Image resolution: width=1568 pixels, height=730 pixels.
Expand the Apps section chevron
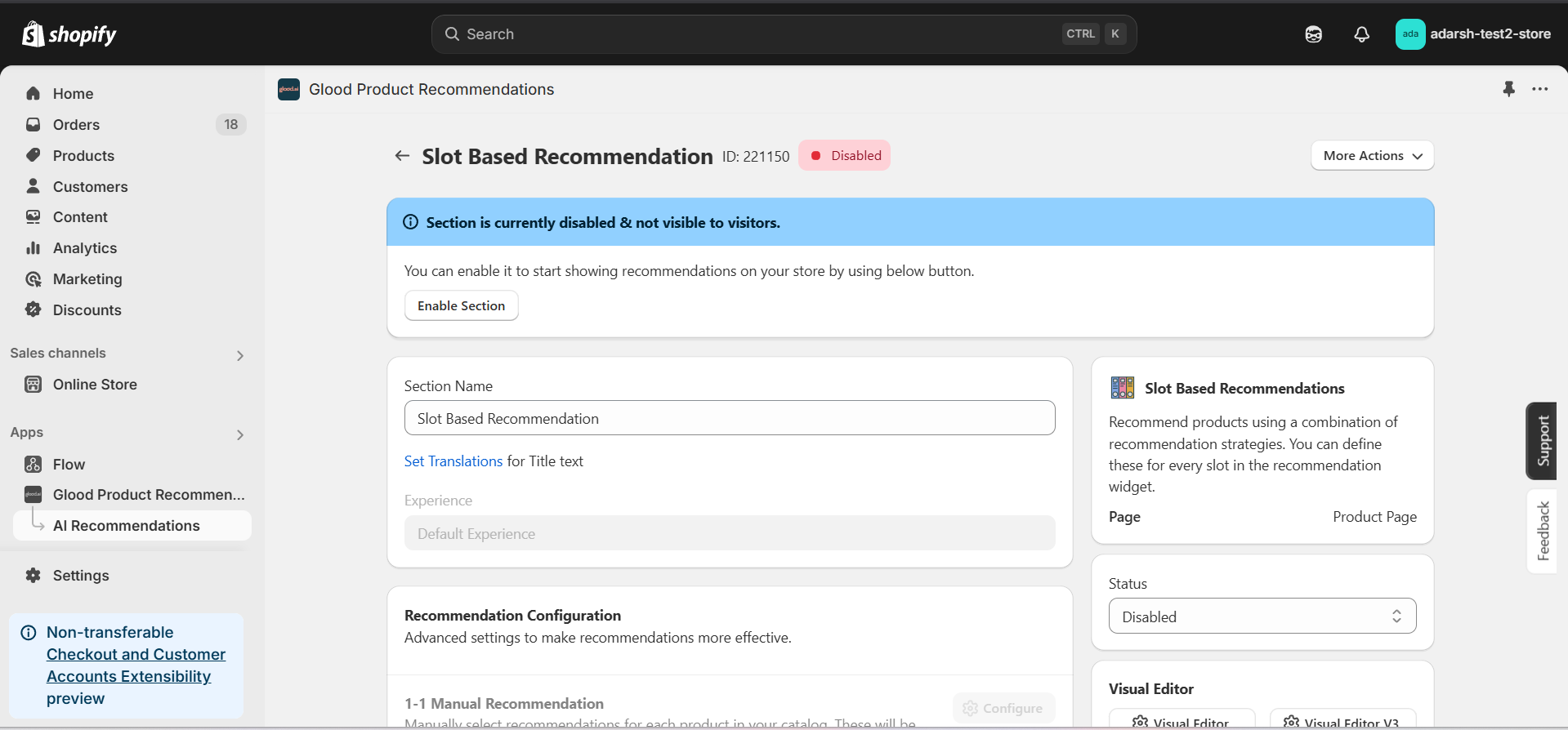(x=239, y=434)
